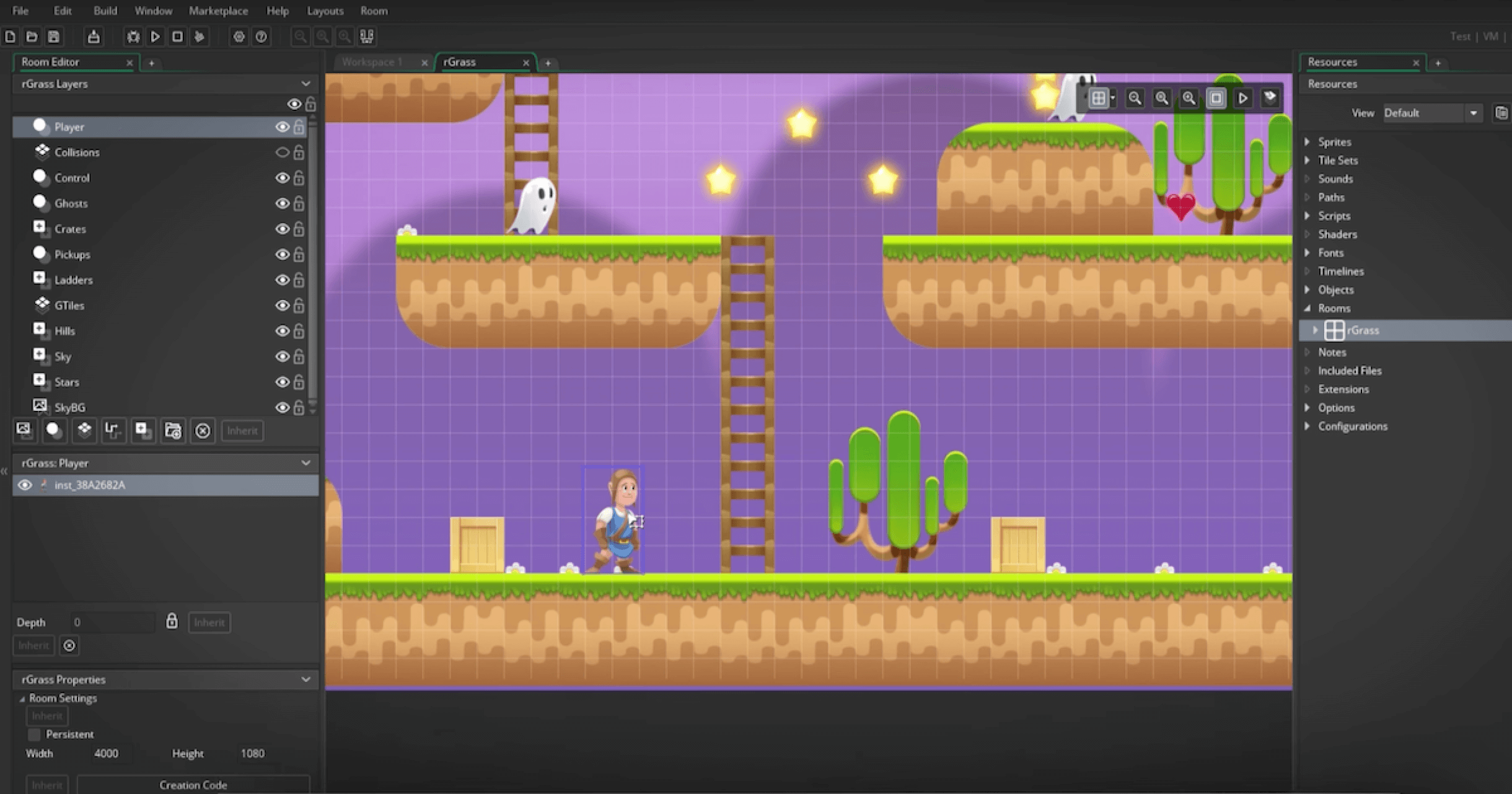
Task: Click the Save project toolbar icon
Action: click(54, 37)
